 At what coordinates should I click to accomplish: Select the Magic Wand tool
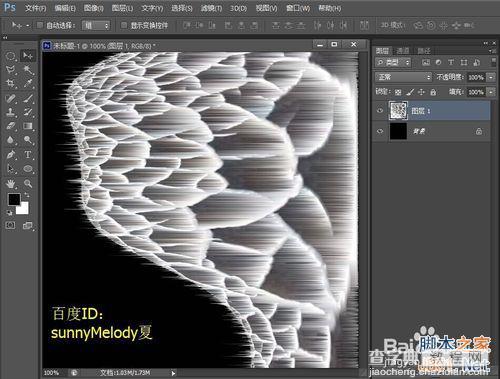coord(28,70)
